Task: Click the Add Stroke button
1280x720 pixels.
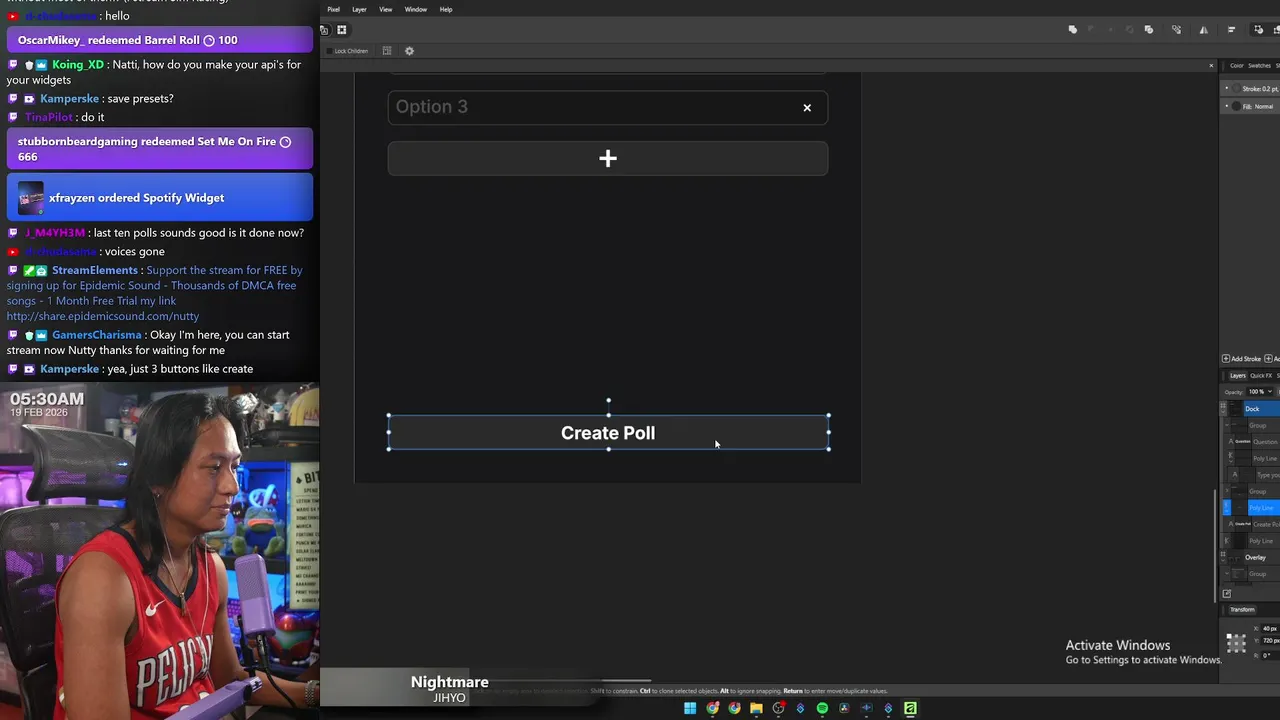Action: (1242, 359)
